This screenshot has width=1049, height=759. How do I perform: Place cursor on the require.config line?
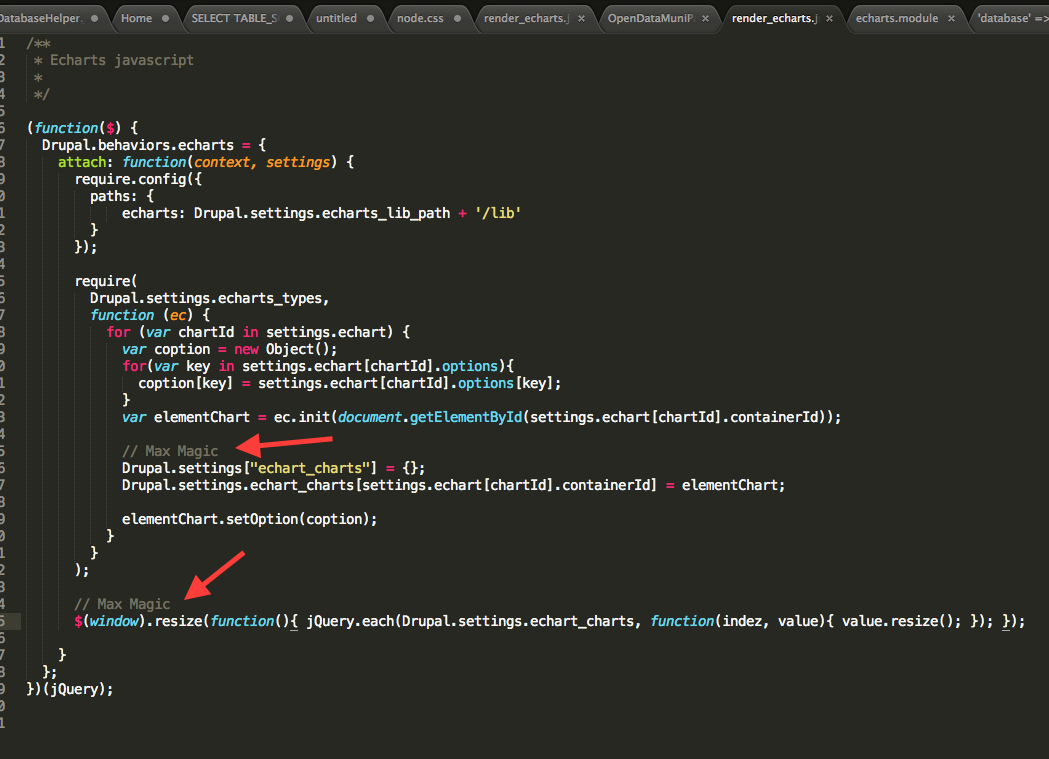(138, 178)
